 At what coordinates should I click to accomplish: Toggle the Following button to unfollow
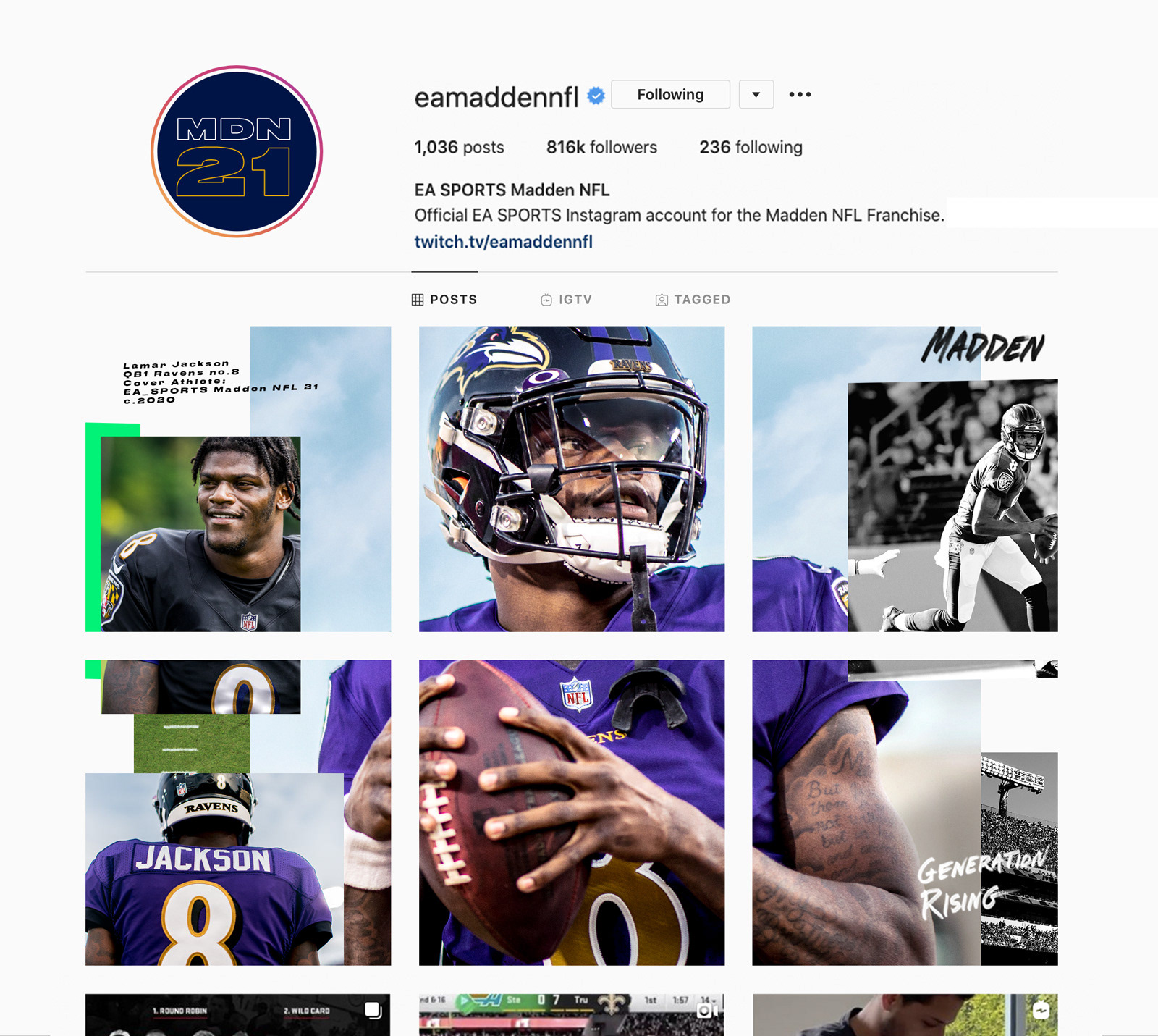pyautogui.click(x=670, y=94)
